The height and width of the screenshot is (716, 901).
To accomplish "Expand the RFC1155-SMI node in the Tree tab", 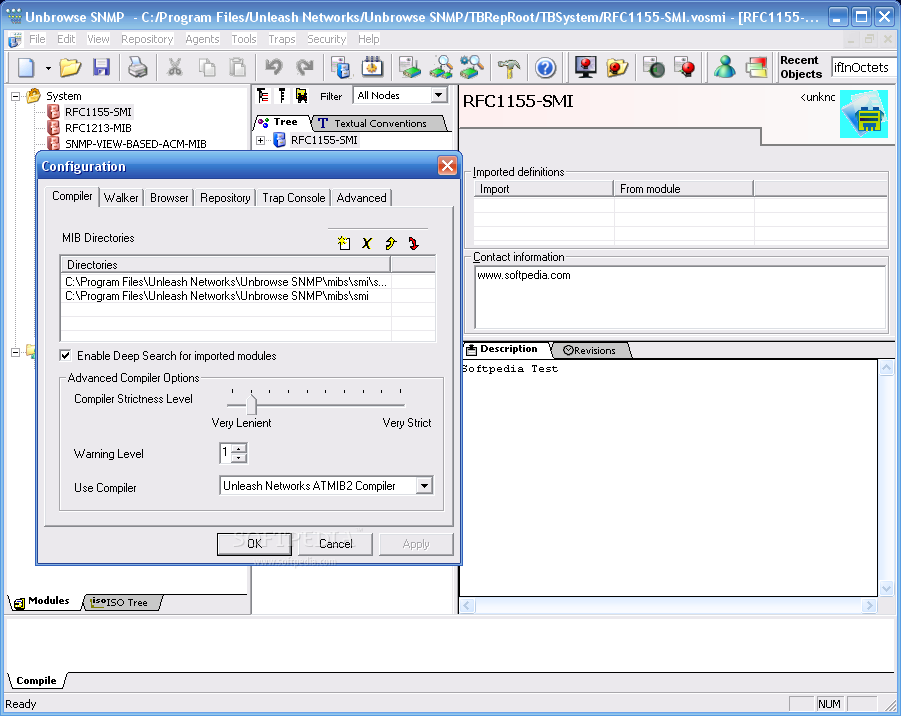I will pyautogui.click(x=260, y=140).
